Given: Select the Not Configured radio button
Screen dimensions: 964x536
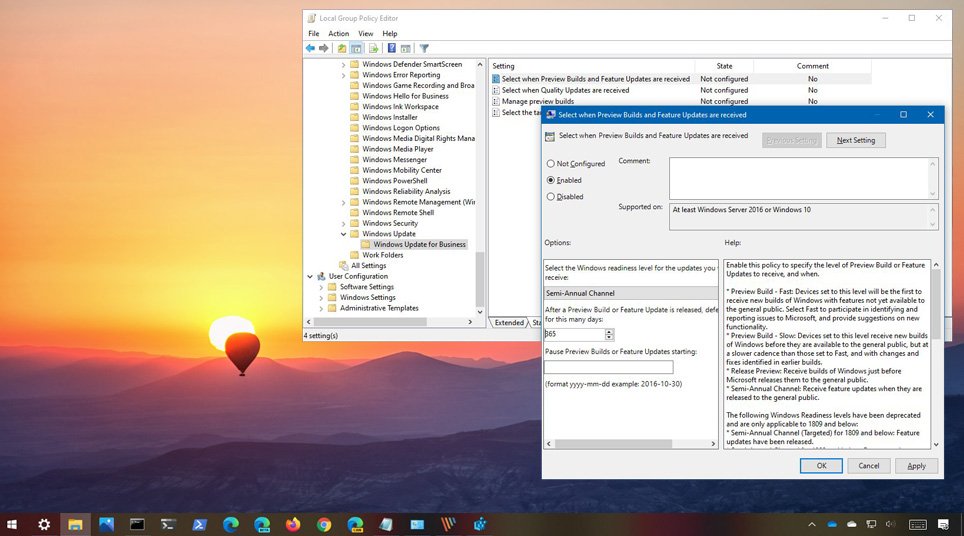Looking at the screenshot, I should click(x=551, y=163).
